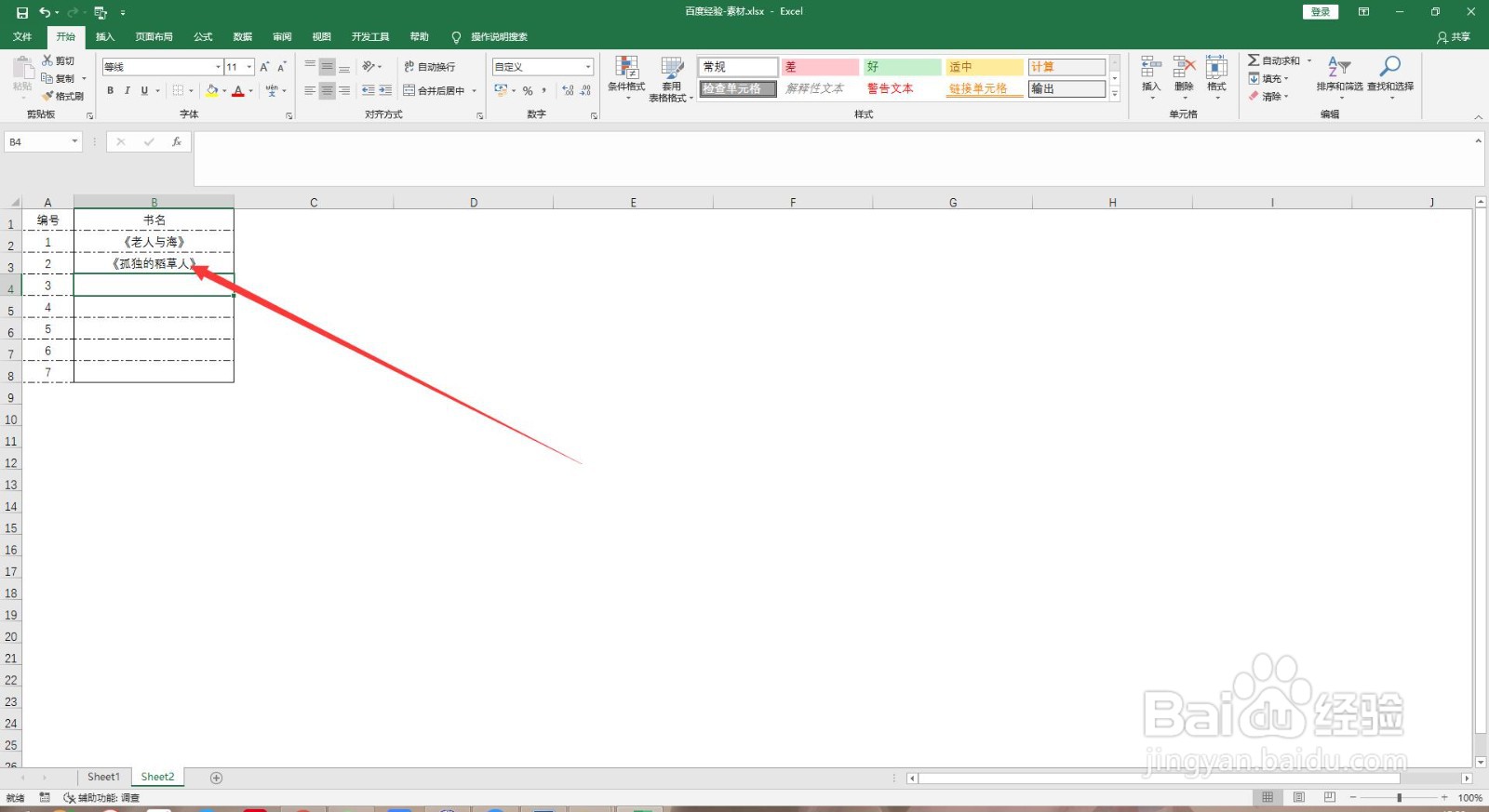Open the 数据 (Data) ribbon tab
This screenshot has width=1489, height=812.
click(x=243, y=37)
